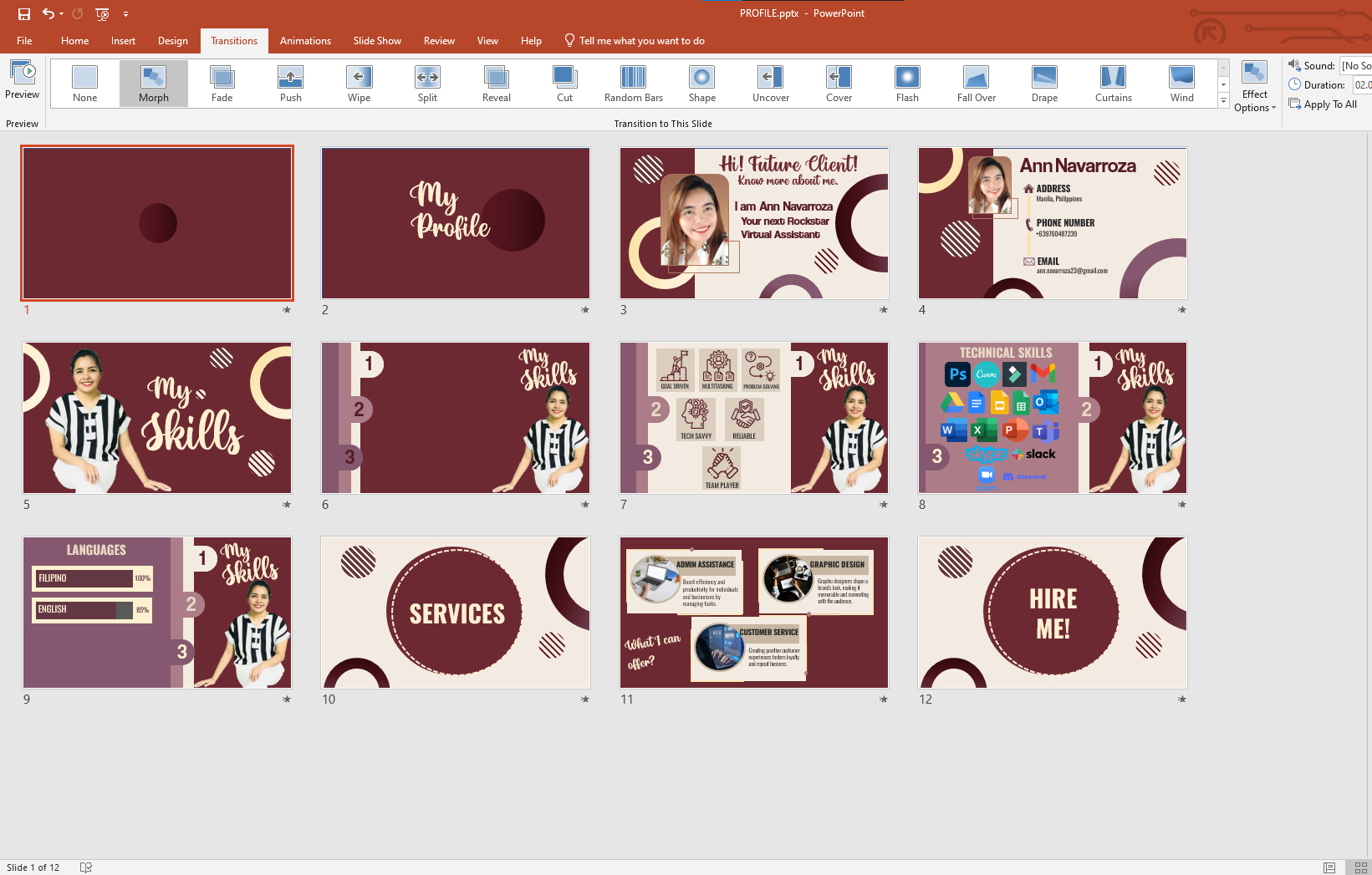Viewport: 1372px width, 875px height.
Task: Open the Help tab
Action: coord(531,41)
